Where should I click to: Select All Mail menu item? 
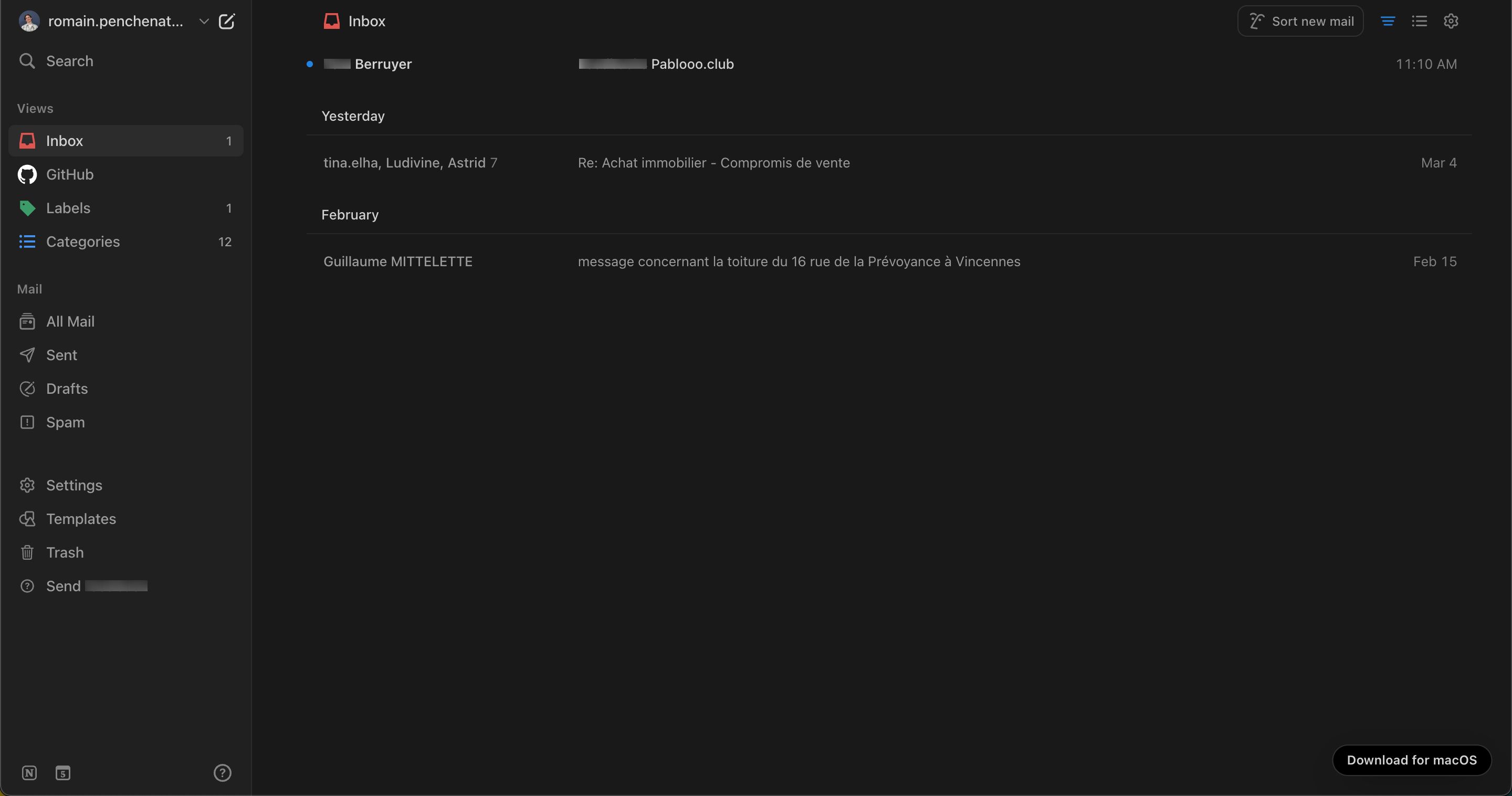(70, 322)
